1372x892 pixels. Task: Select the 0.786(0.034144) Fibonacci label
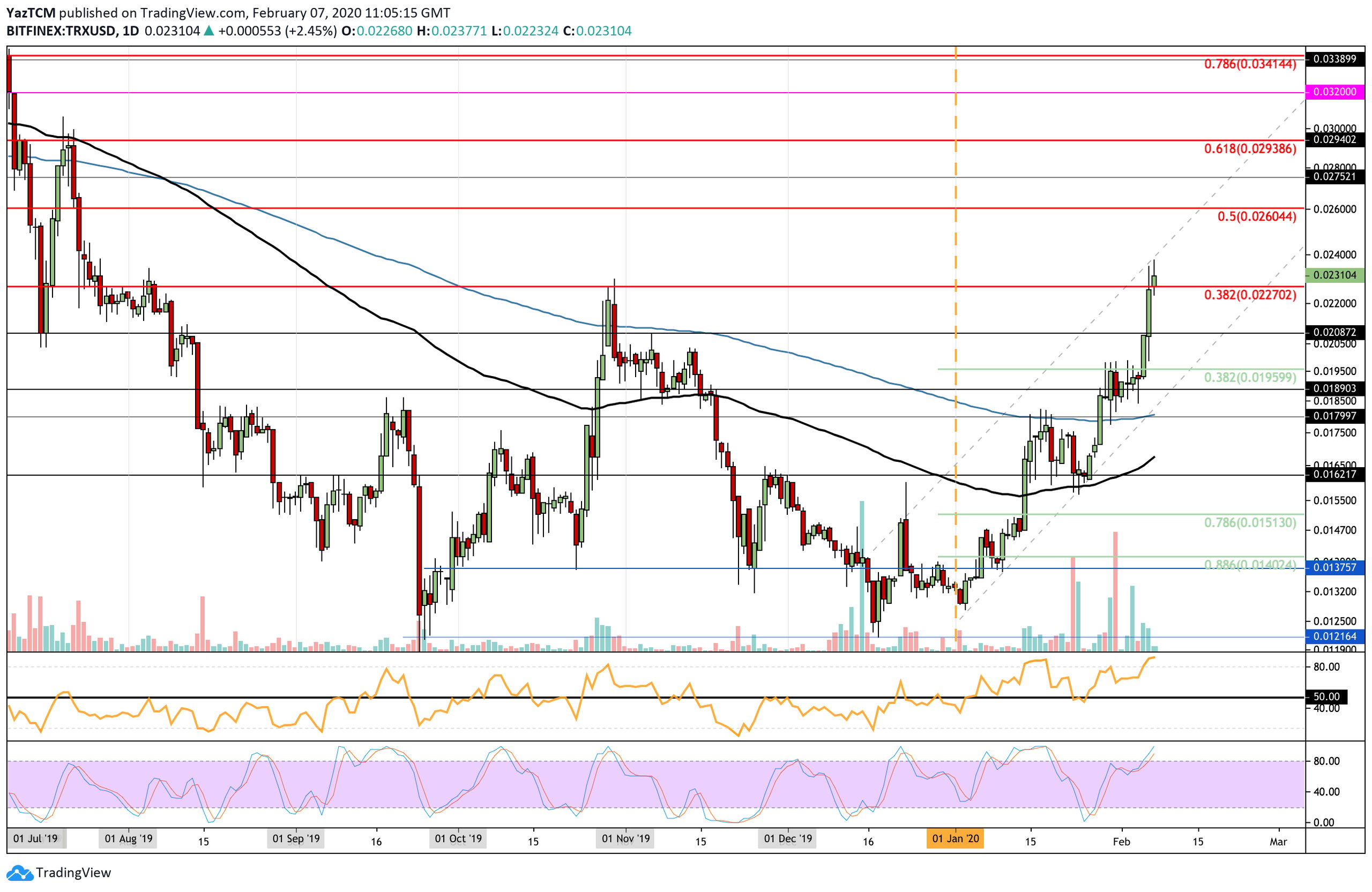pyautogui.click(x=1250, y=64)
